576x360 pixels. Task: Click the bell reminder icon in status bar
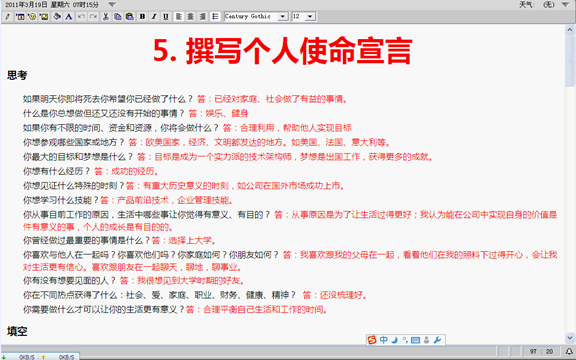point(569,352)
